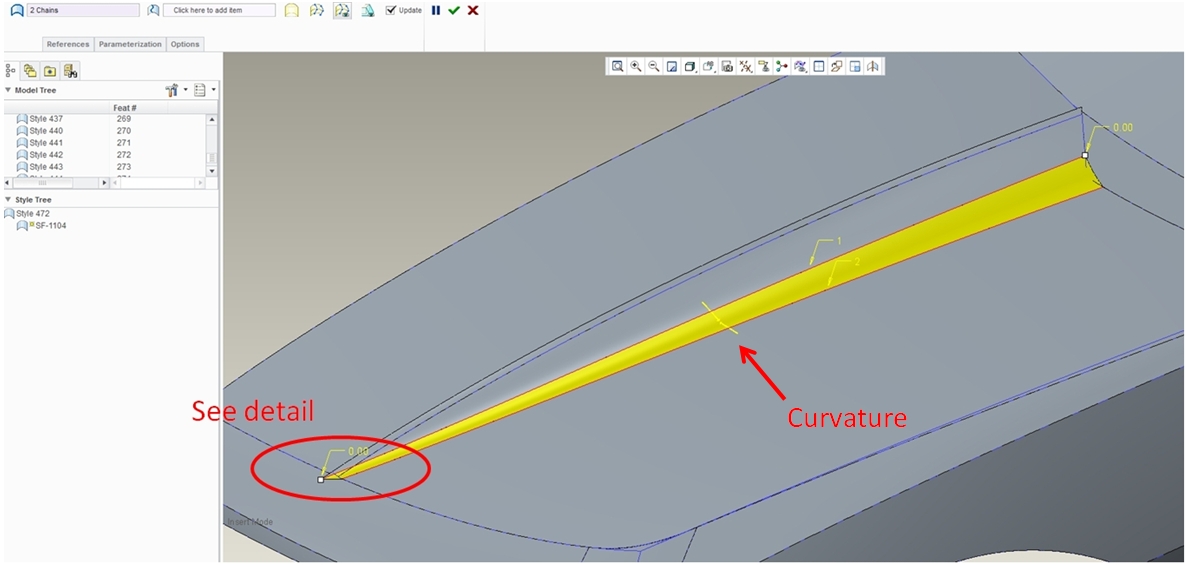Open the datum display filters icon

[745, 67]
